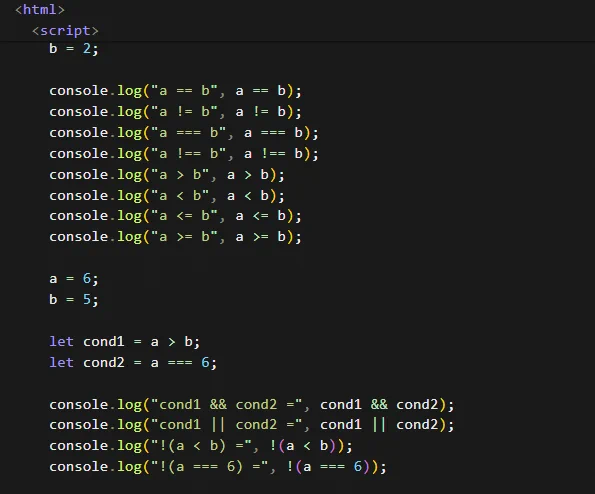Place cursor on line 'b = 2;'
The width and height of the screenshot is (595, 494).
pos(74,49)
